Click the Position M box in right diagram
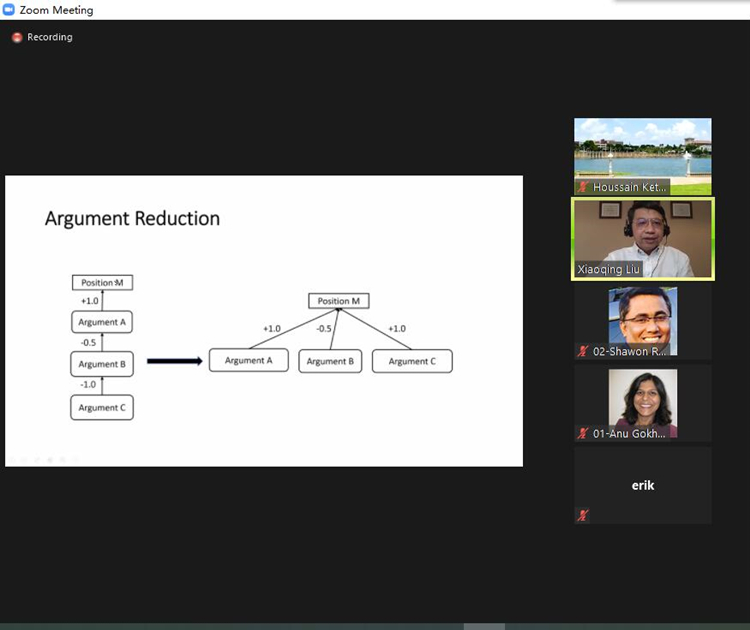The image size is (750, 630). 339,301
